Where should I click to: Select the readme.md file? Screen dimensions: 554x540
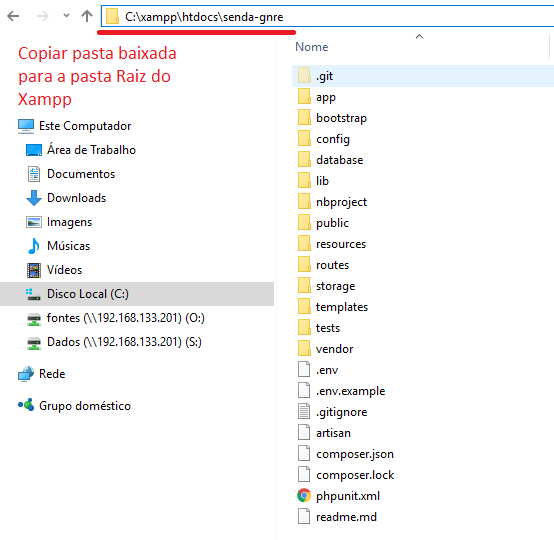pos(337,517)
